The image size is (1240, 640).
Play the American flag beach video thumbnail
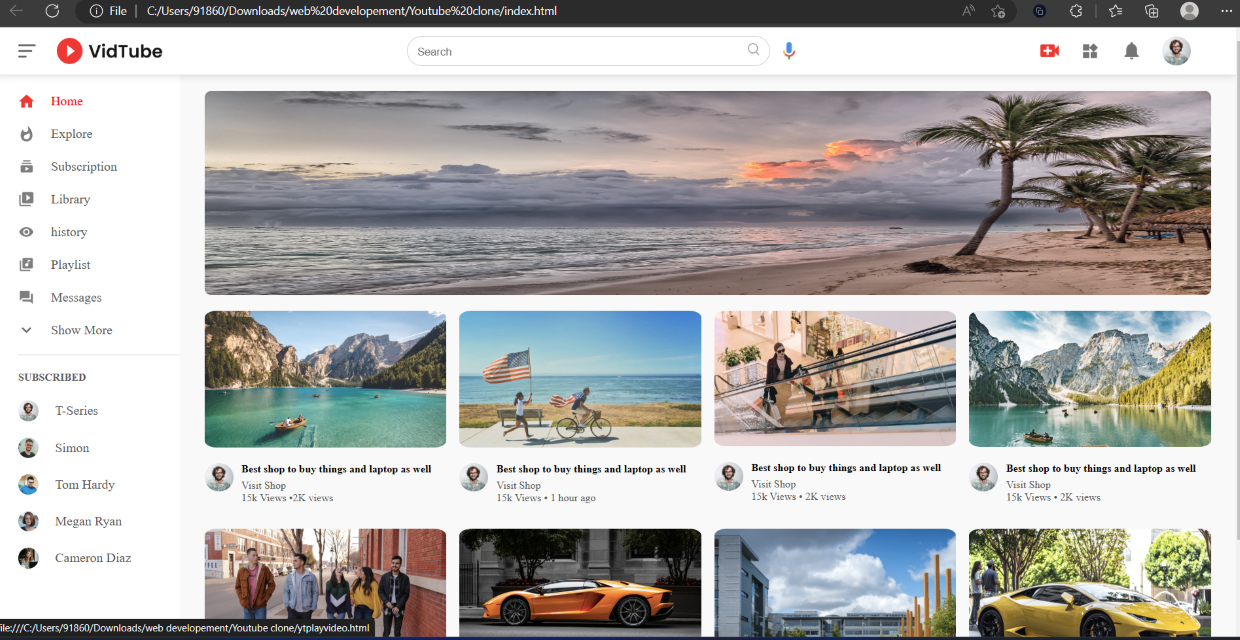coord(580,378)
